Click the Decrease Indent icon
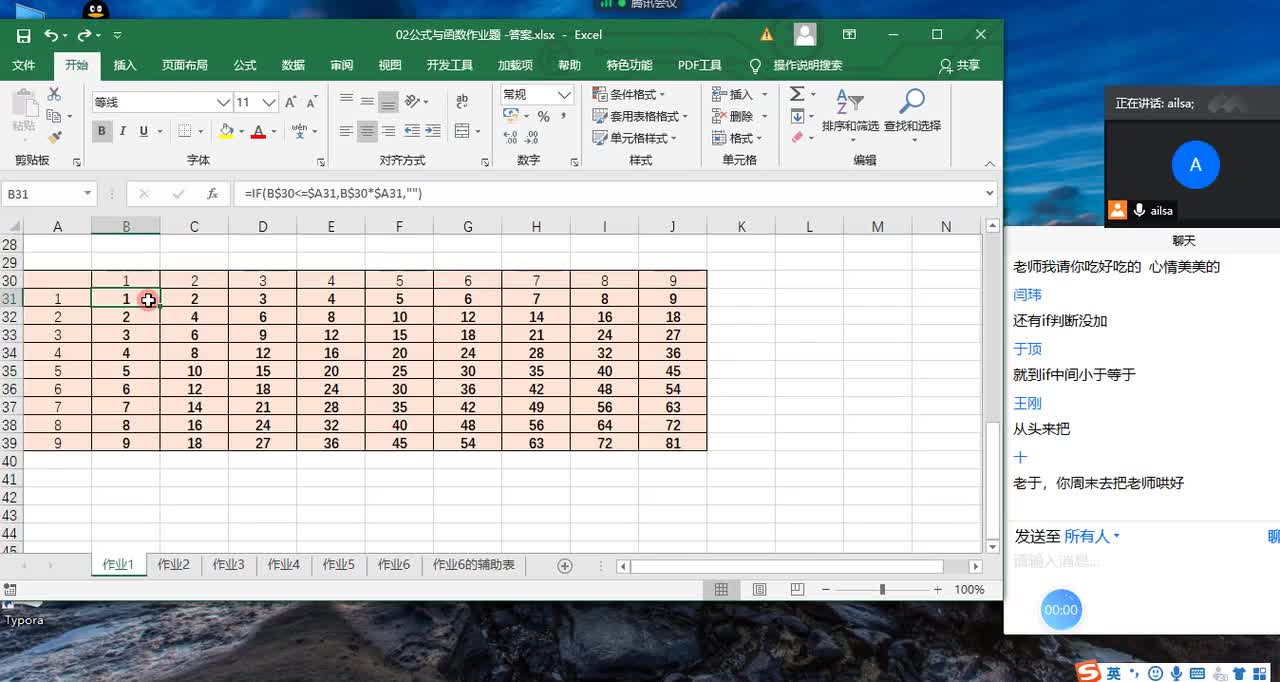 (412, 131)
